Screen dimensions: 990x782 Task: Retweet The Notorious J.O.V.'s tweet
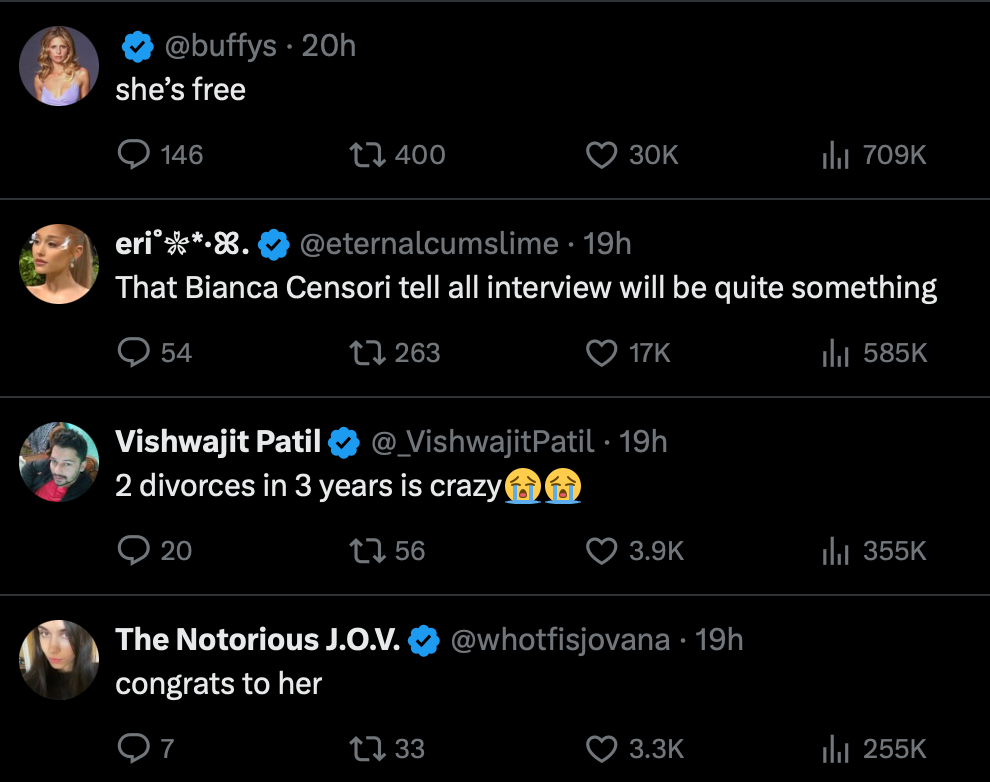(x=364, y=749)
